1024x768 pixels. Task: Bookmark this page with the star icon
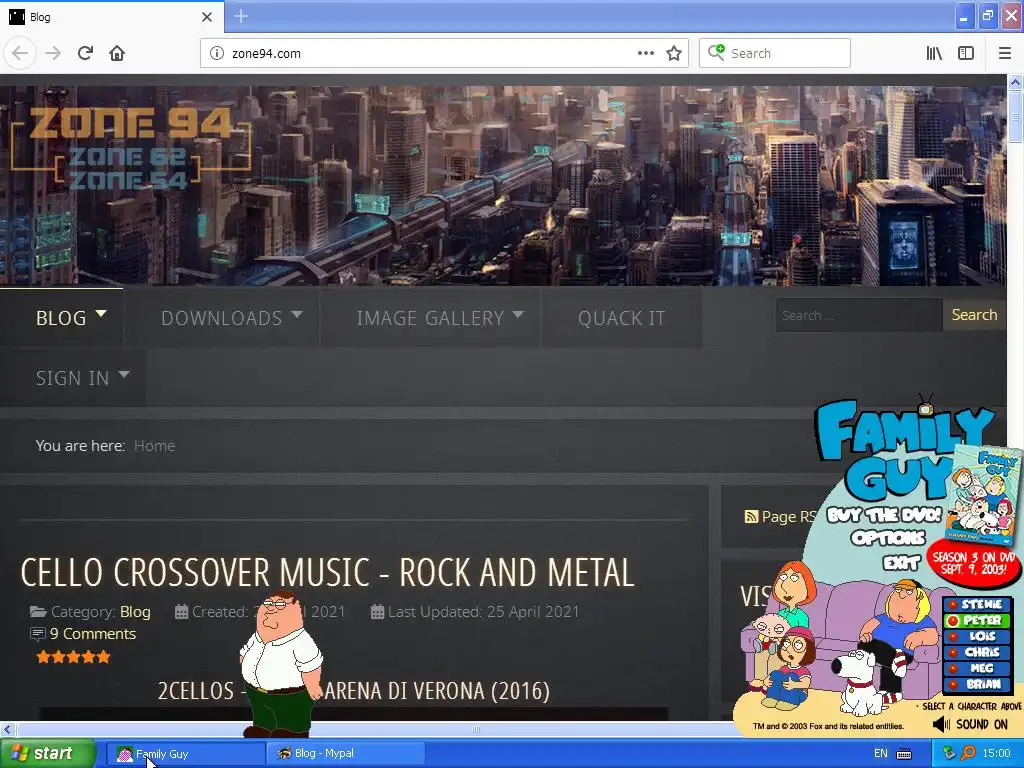674,53
